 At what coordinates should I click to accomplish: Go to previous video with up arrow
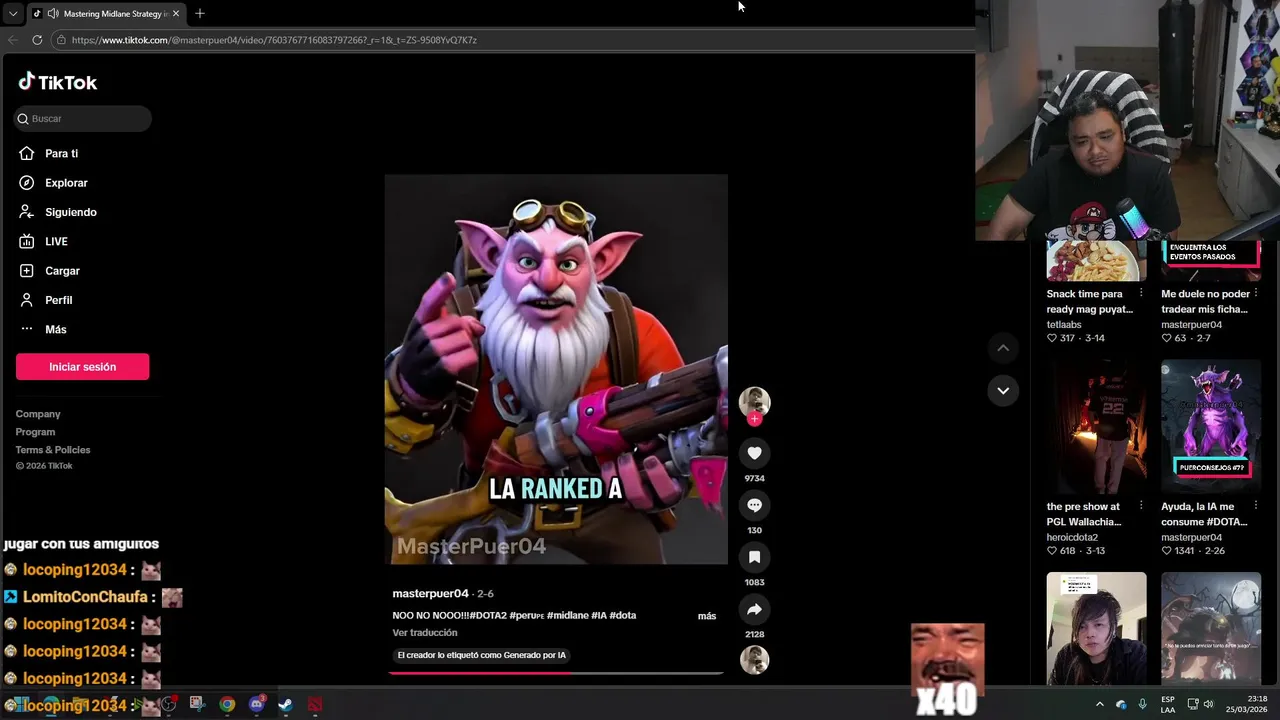click(x=1003, y=348)
